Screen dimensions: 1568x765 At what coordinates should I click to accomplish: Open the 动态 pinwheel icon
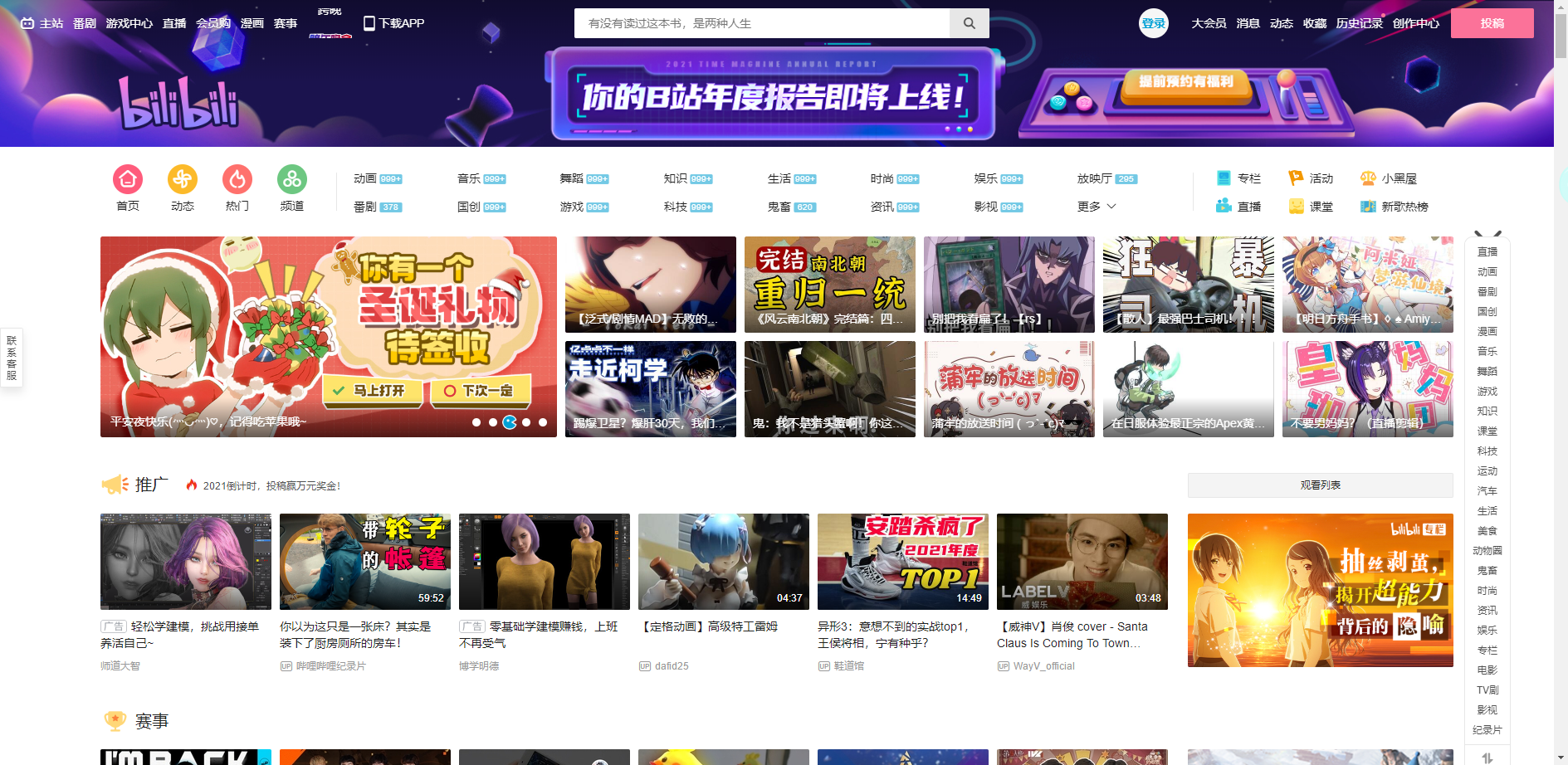coord(183,179)
